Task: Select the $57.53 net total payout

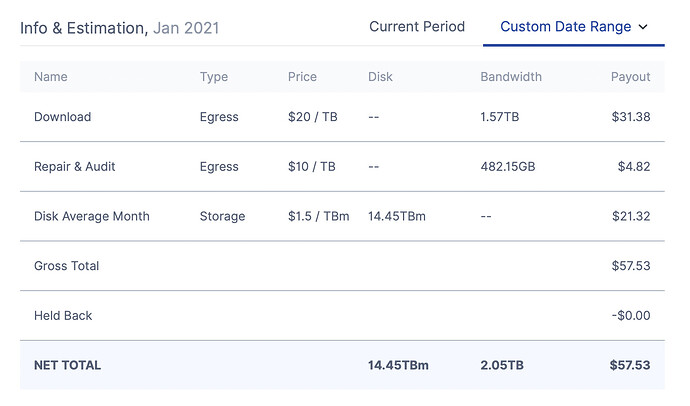Action: coord(630,365)
